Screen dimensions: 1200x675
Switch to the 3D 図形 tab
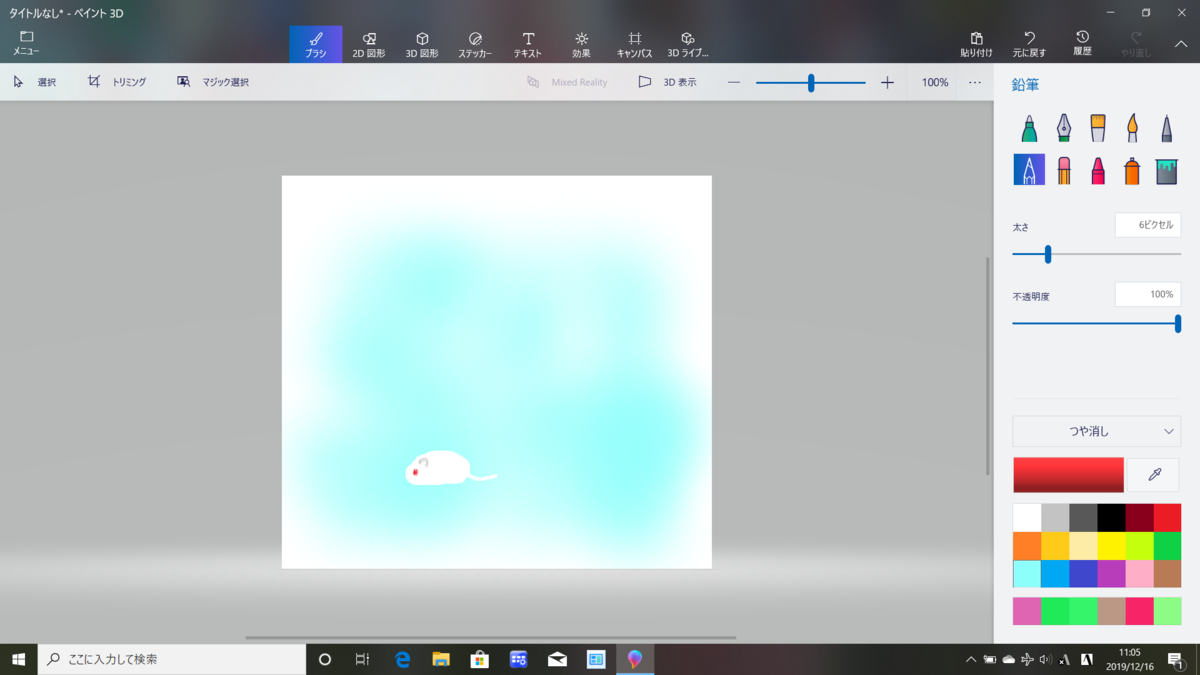[422, 44]
